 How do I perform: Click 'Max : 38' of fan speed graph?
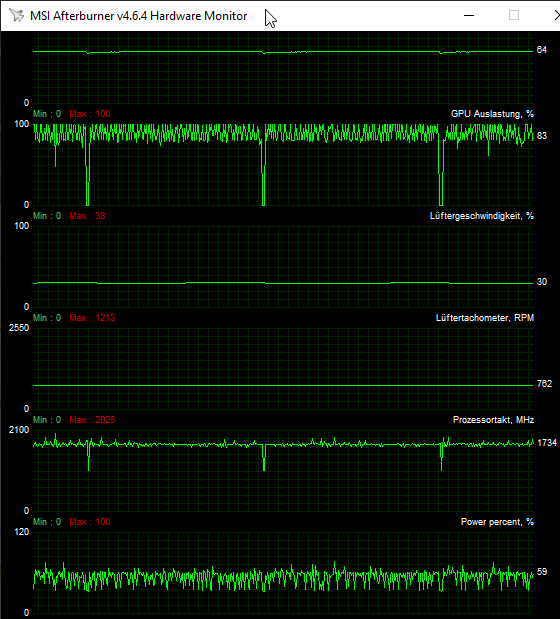(87, 216)
